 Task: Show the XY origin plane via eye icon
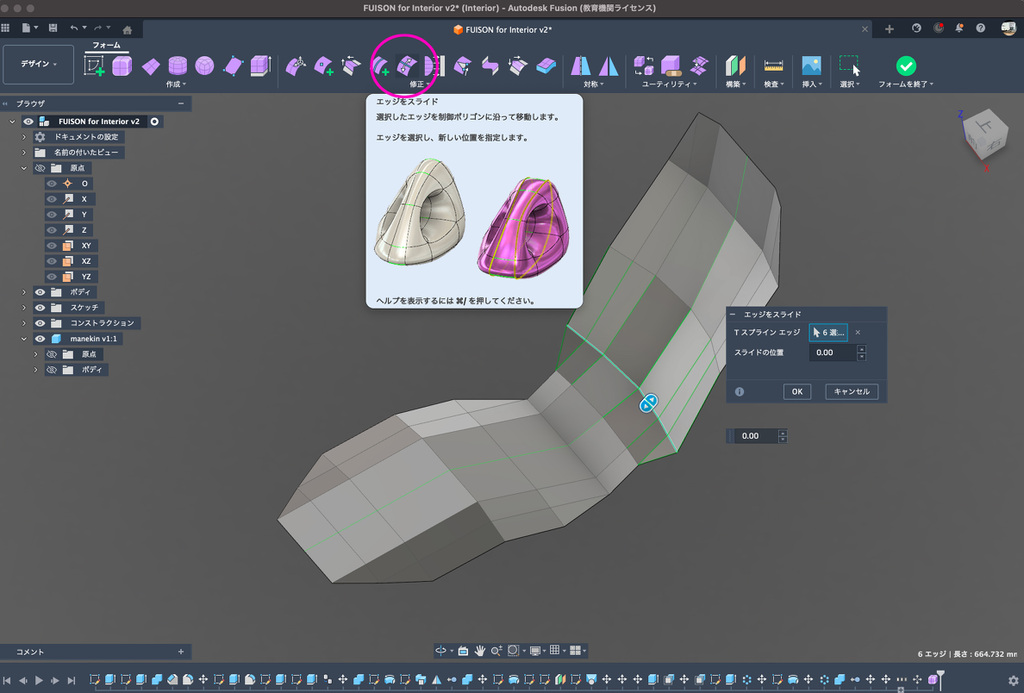coord(52,245)
